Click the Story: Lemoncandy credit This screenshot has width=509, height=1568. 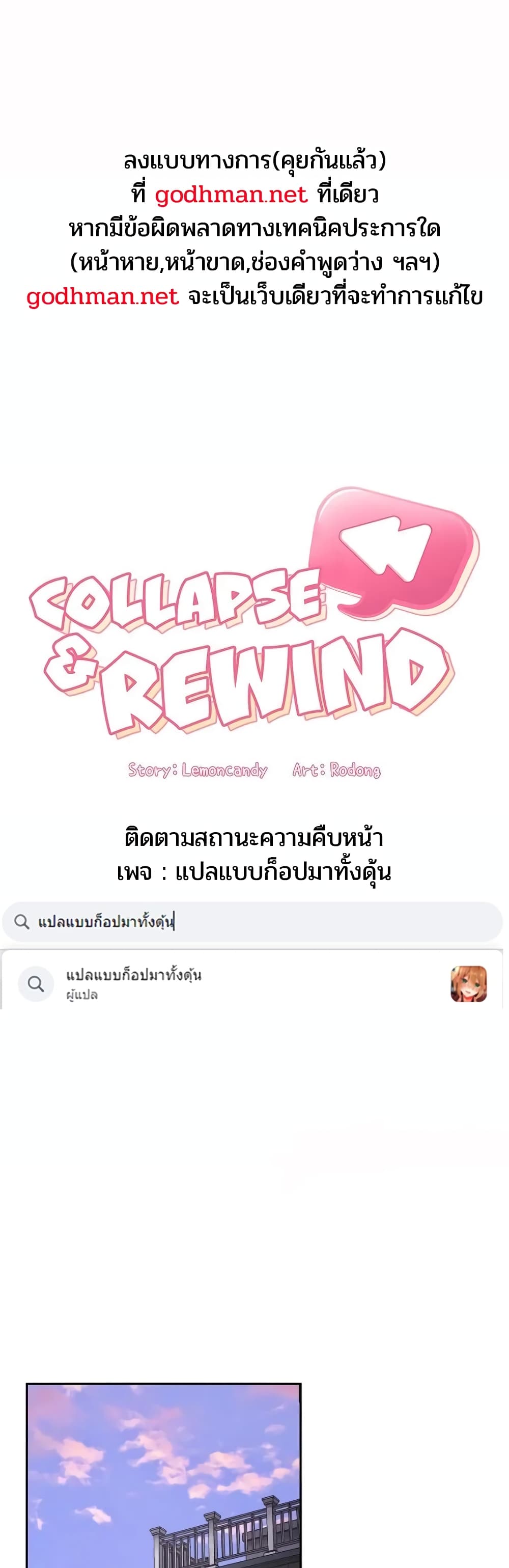tap(197, 770)
